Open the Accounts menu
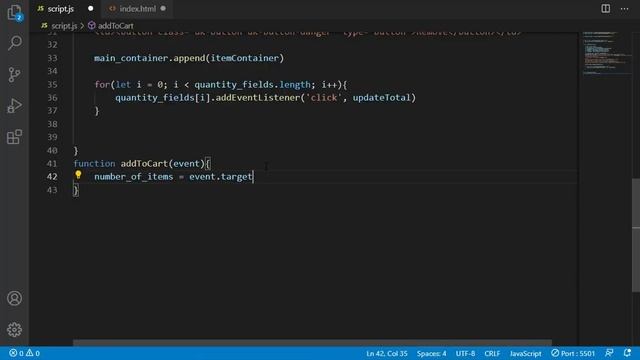Image resolution: width=640 pixels, height=360 pixels. 14,298
